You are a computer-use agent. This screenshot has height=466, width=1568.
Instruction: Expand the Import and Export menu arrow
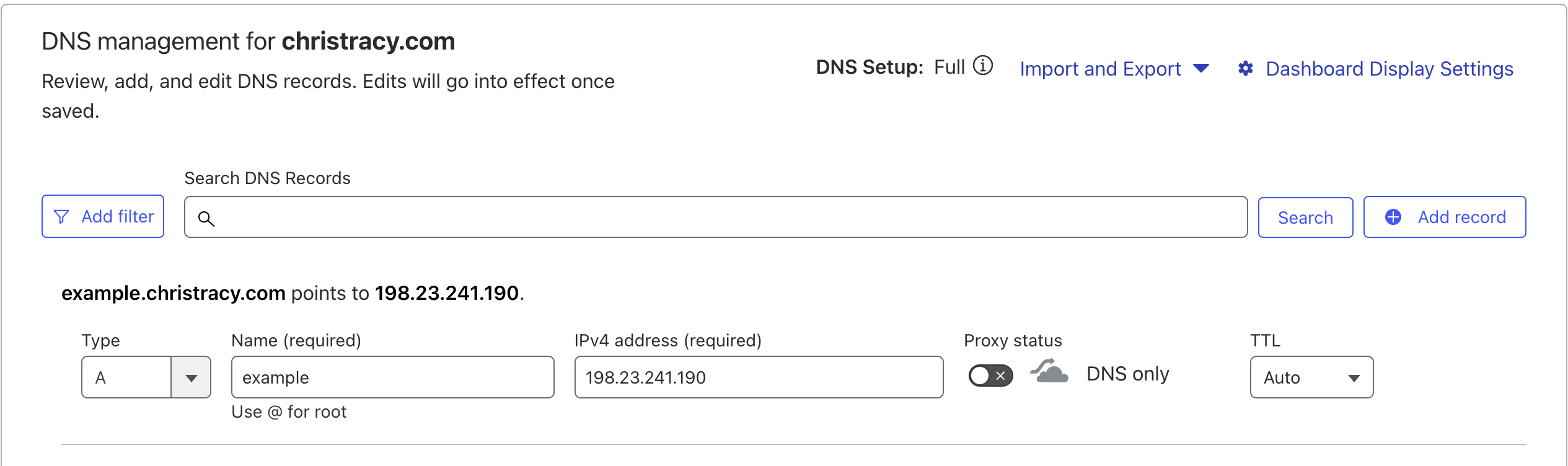1201,68
